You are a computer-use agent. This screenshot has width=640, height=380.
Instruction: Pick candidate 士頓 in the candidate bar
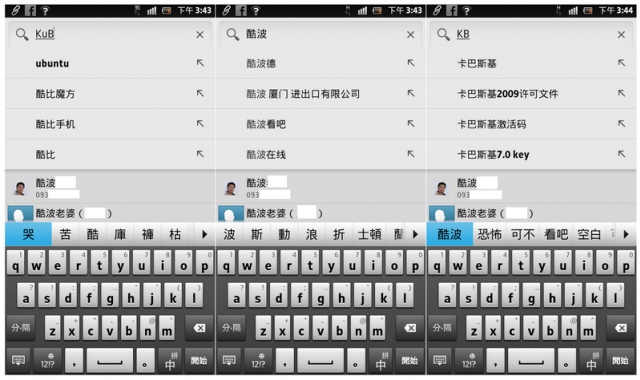pyautogui.click(x=369, y=234)
